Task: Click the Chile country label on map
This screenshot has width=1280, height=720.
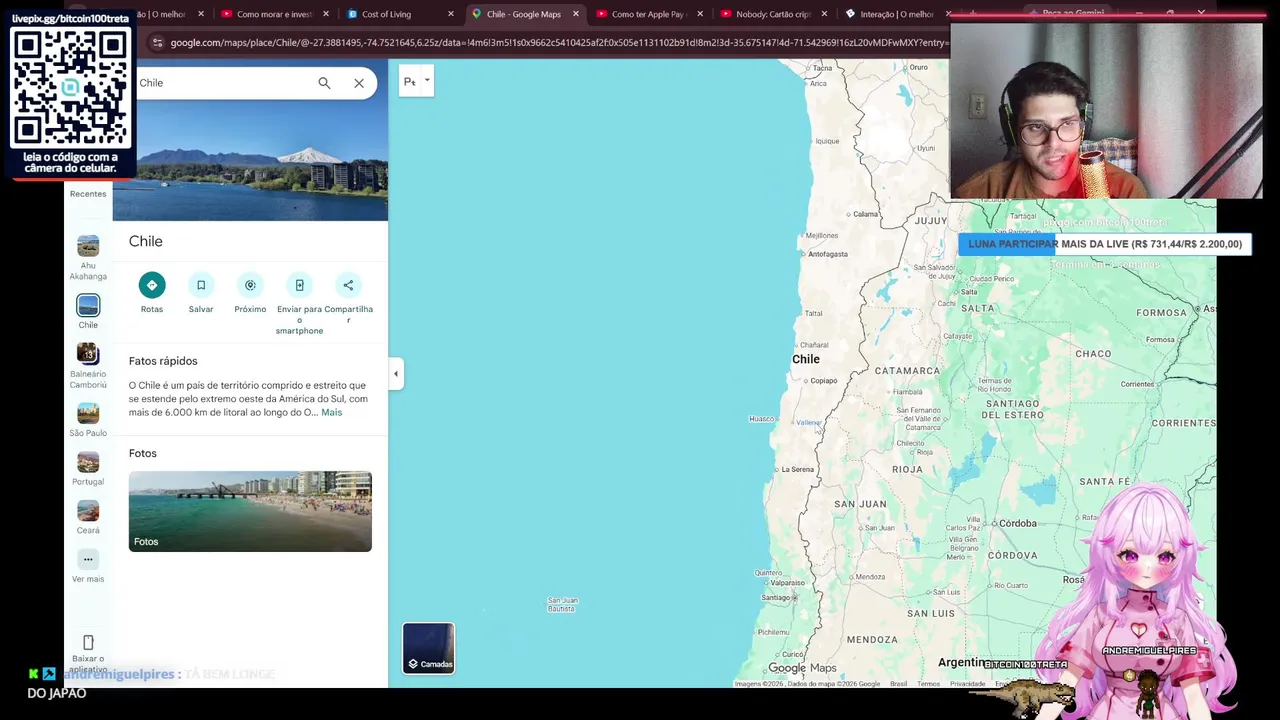Action: click(x=806, y=359)
